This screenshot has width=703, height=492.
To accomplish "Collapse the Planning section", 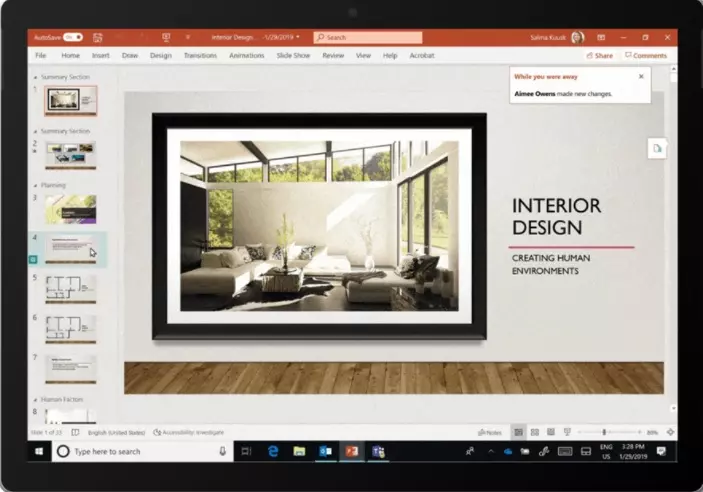I will pos(36,185).
